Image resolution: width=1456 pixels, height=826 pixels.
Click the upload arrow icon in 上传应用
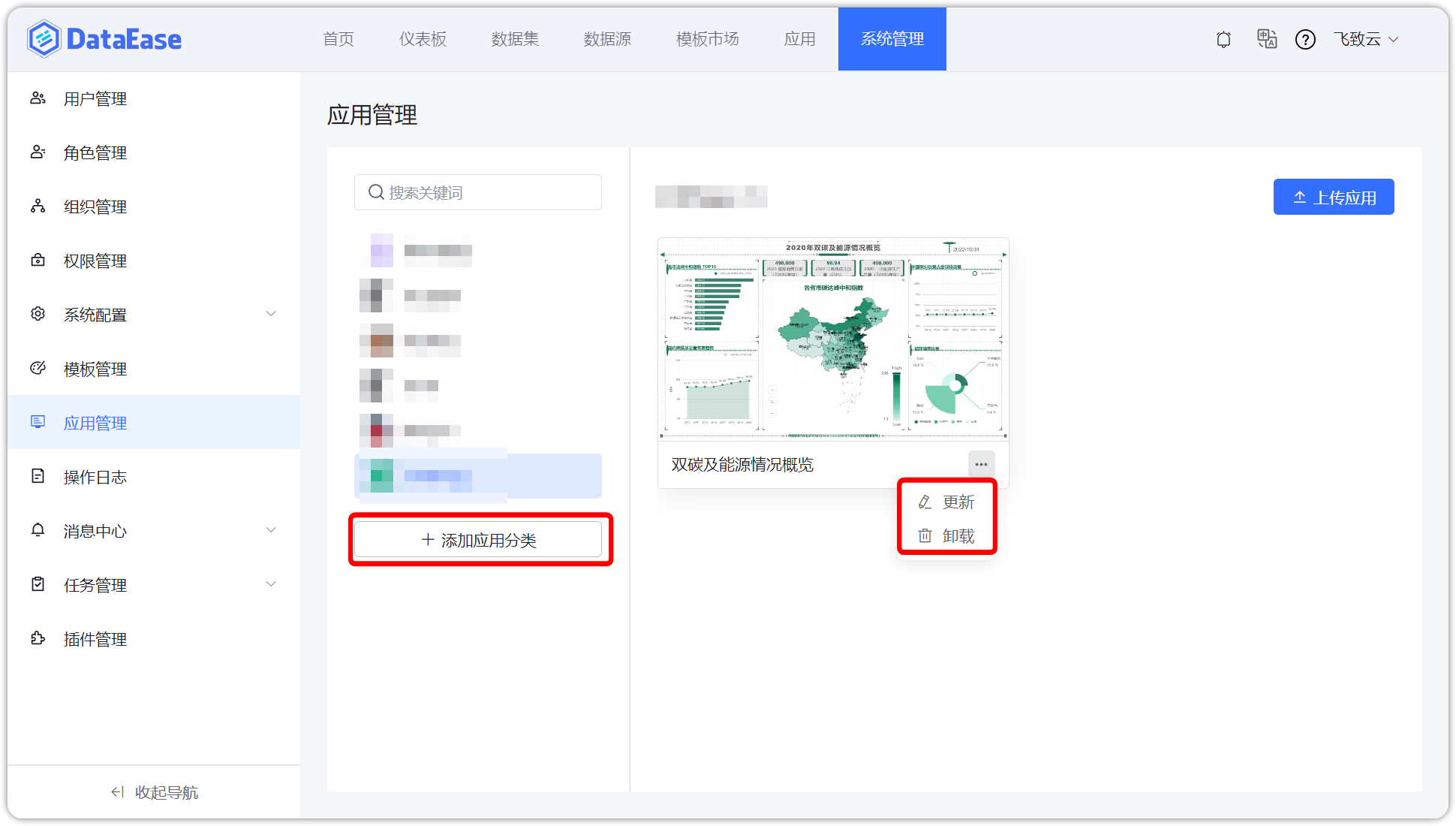(x=1300, y=197)
